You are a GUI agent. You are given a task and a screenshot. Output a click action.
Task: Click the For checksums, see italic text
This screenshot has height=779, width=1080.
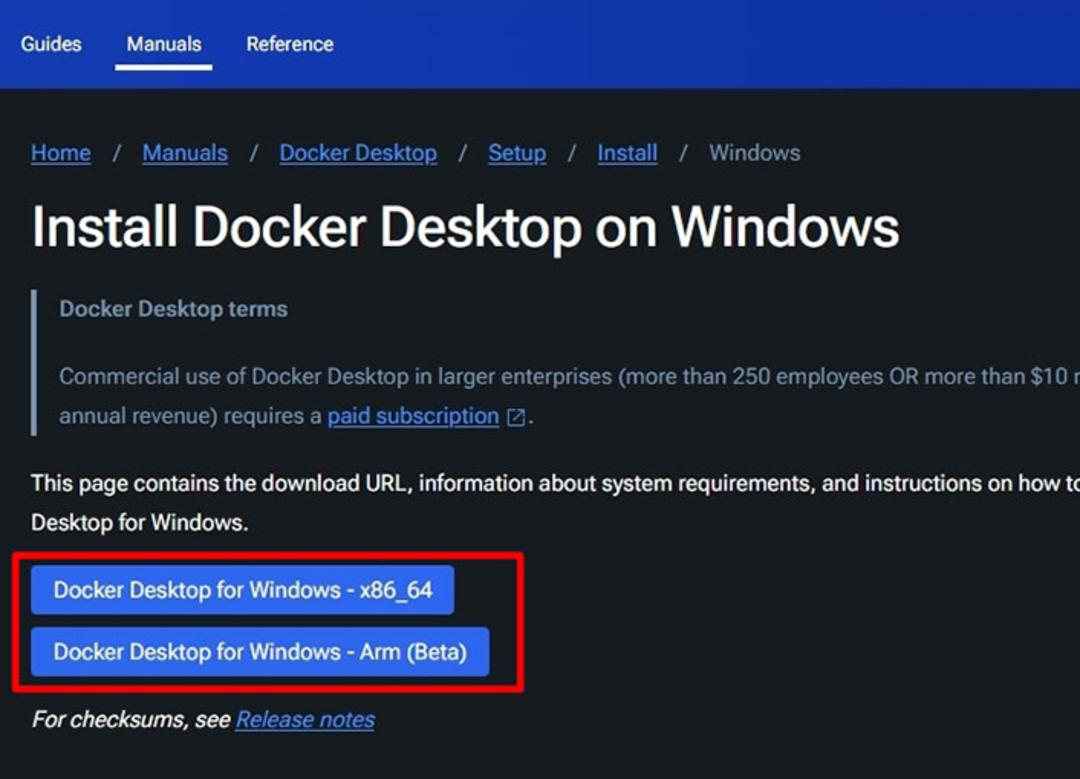(x=131, y=720)
